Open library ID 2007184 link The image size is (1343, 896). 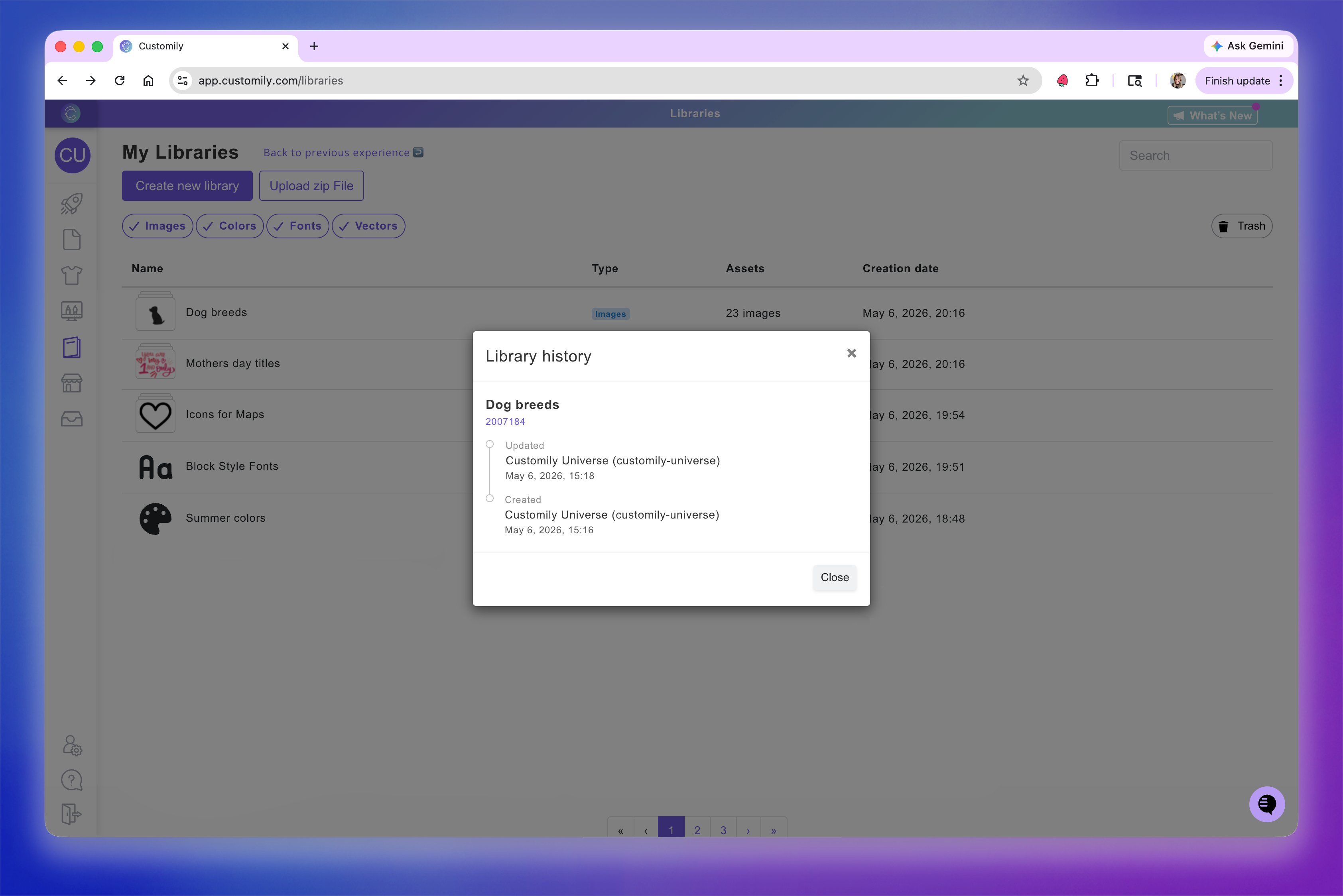(505, 422)
